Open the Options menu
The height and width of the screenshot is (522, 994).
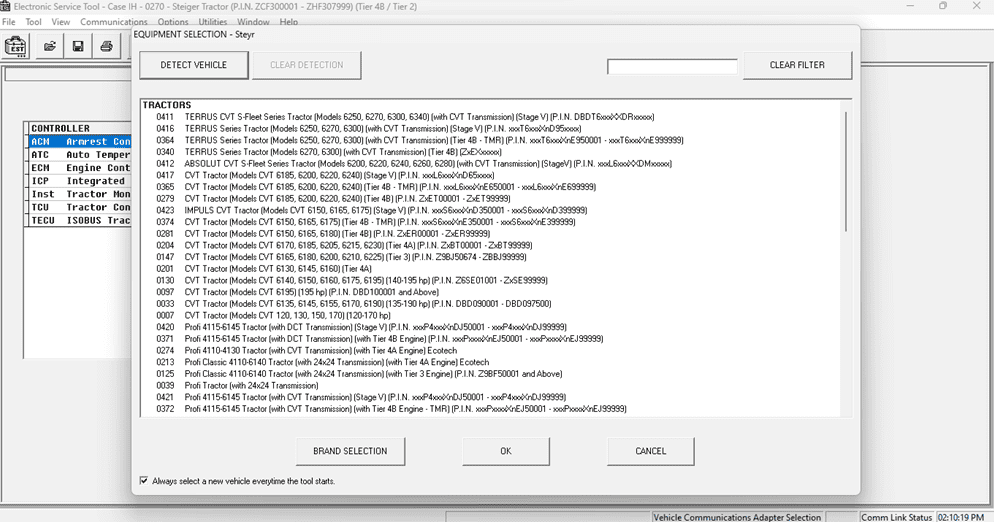click(173, 22)
